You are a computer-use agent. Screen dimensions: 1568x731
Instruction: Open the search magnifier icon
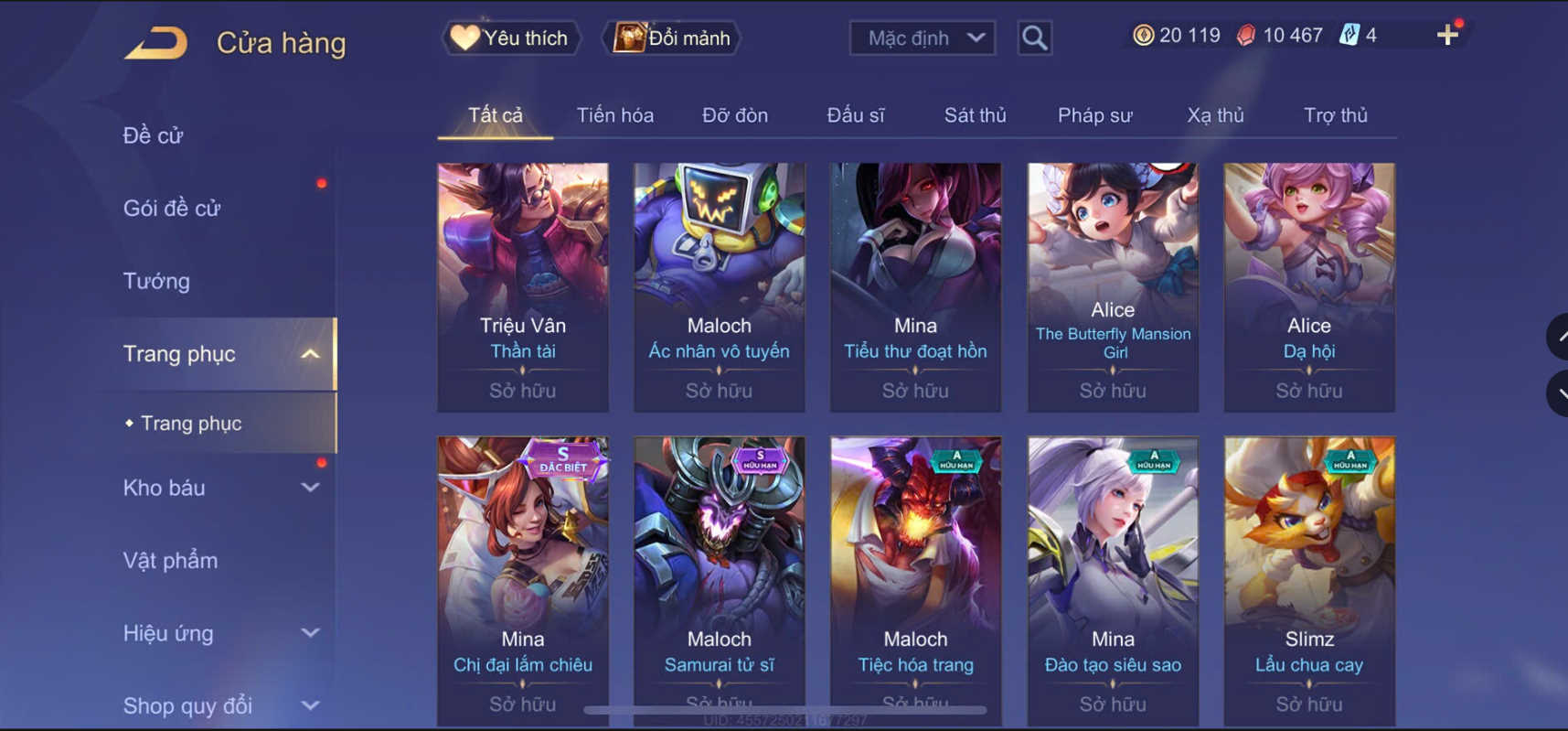point(1034,38)
